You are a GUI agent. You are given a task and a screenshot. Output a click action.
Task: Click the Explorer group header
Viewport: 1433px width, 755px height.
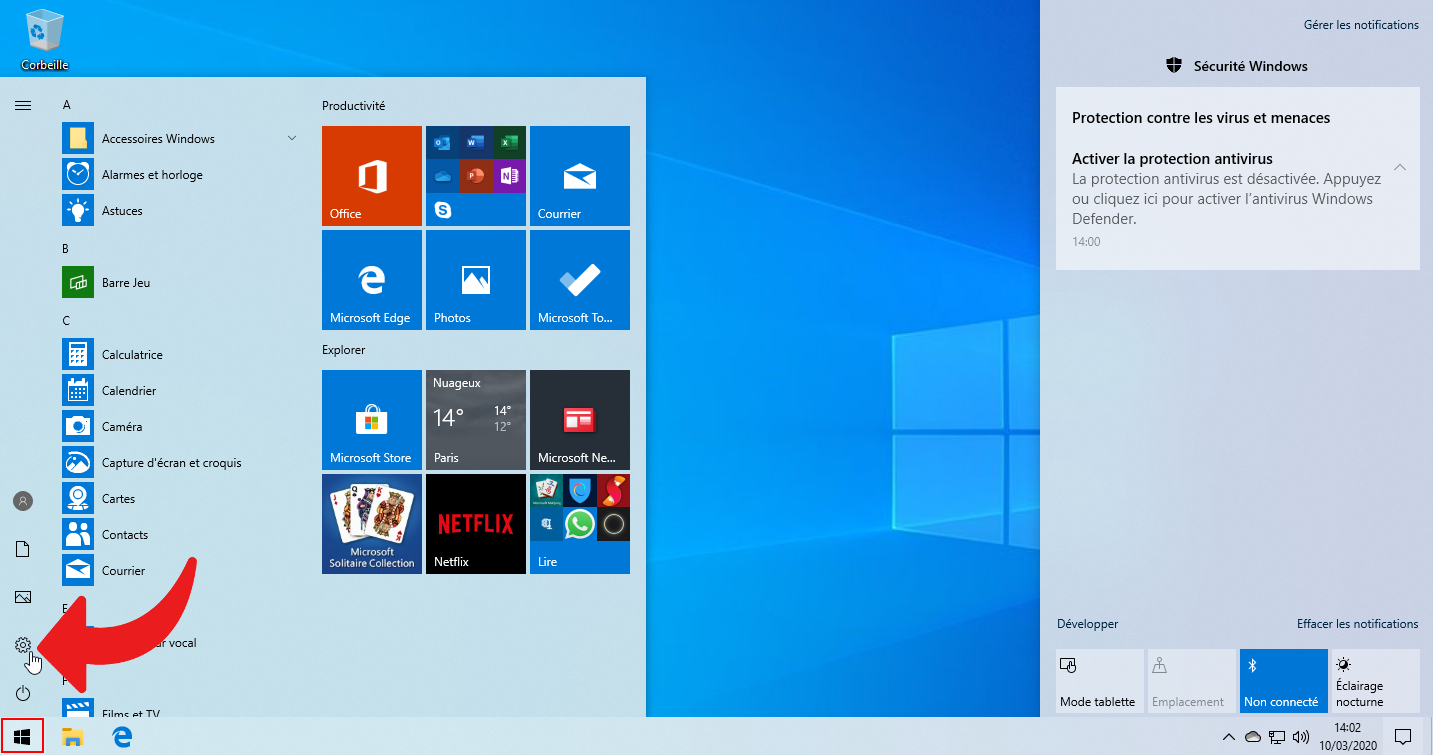coord(344,350)
